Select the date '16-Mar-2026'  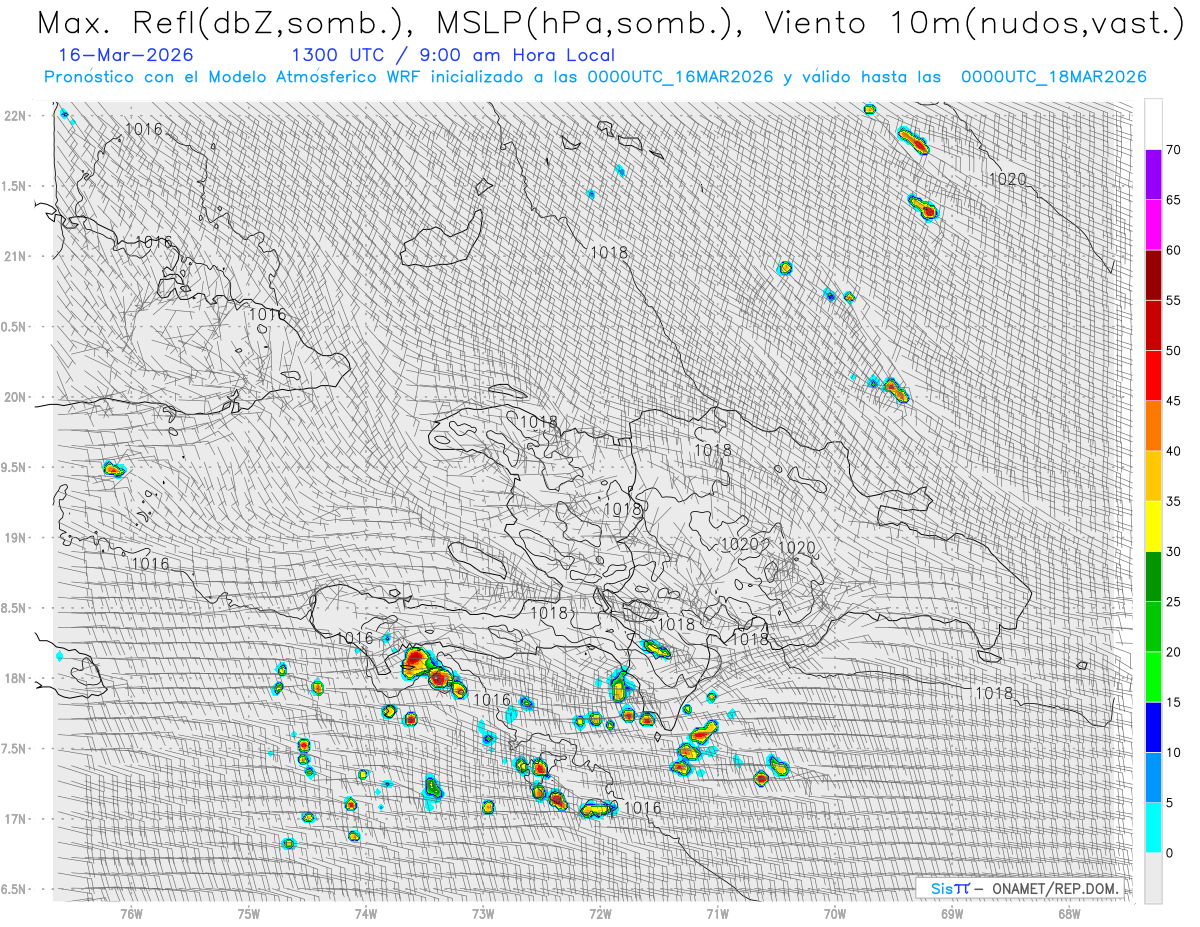126,56
